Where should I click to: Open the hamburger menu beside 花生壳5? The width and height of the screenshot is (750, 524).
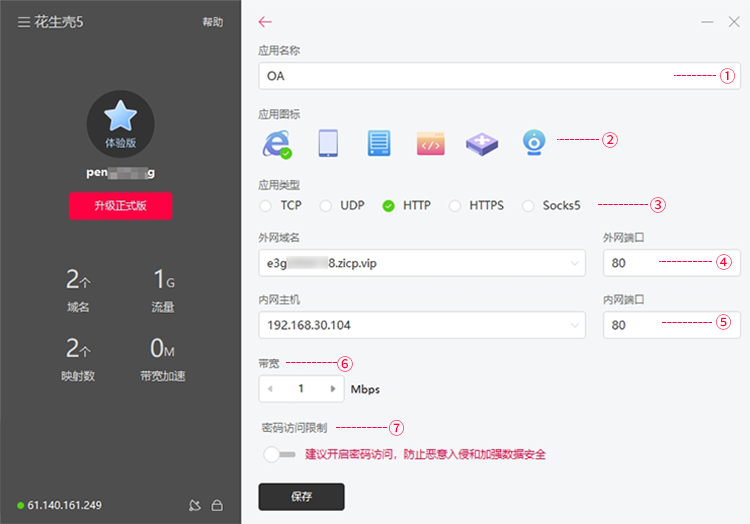[24, 22]
